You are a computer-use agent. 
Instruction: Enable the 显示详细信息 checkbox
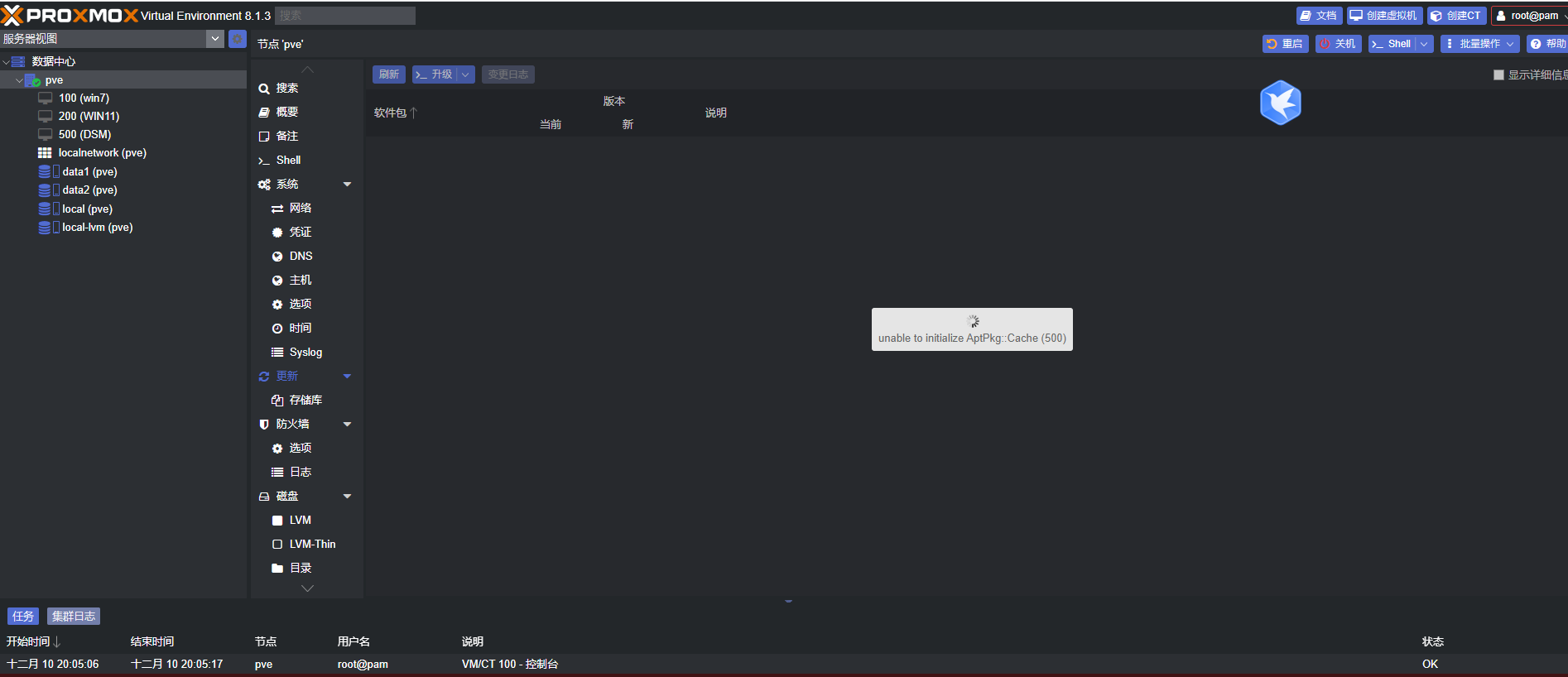(1498, 74)
